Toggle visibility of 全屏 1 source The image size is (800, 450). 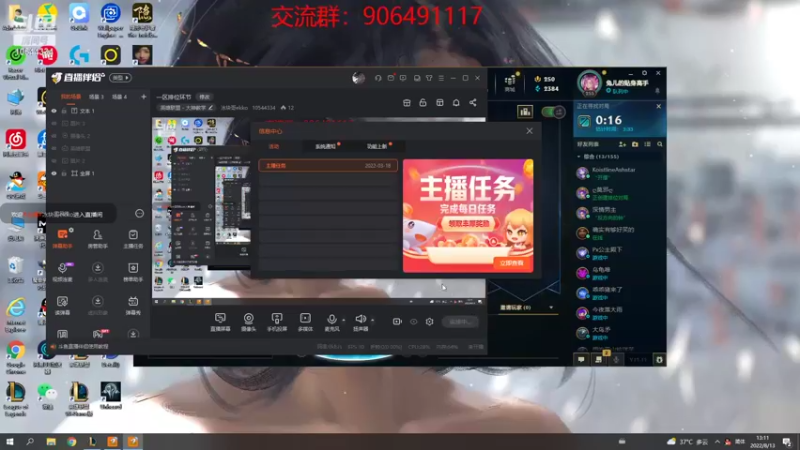(x=54, y=173)
